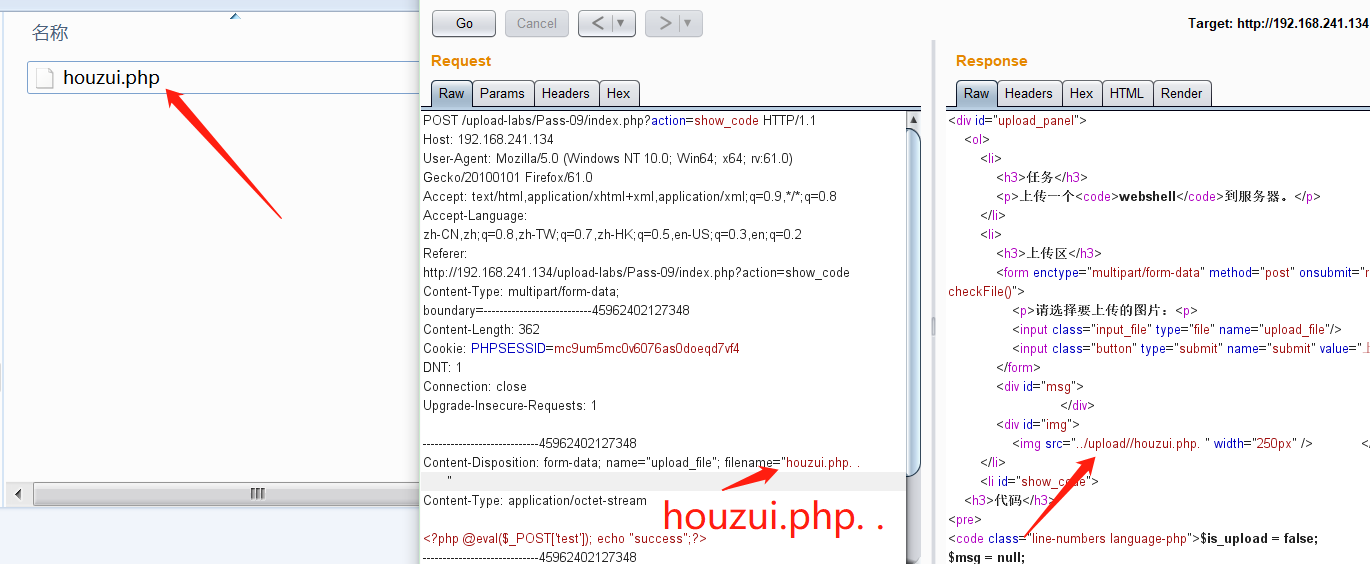Click the filename houzui.php value in request
The width and height of the screenshot is (1370, 564).
[823, 462]
